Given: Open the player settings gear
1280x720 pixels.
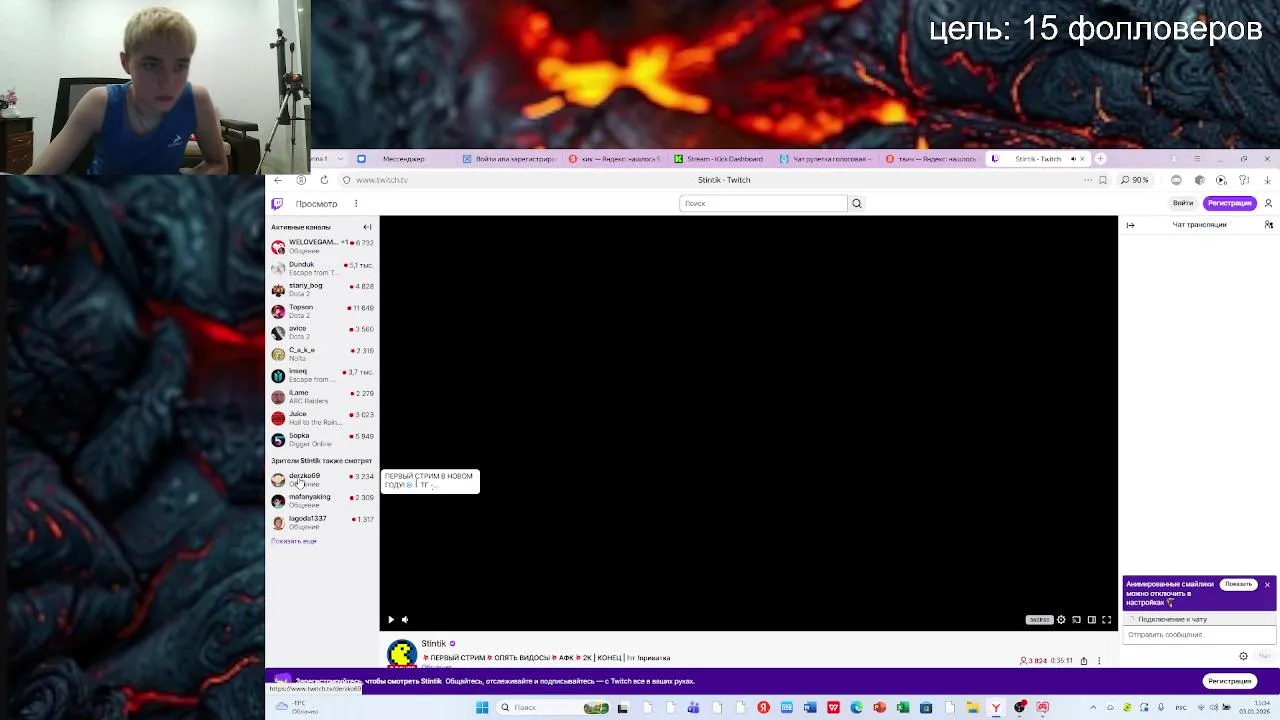Looking at the screenshot, I should click(1061, 620).
